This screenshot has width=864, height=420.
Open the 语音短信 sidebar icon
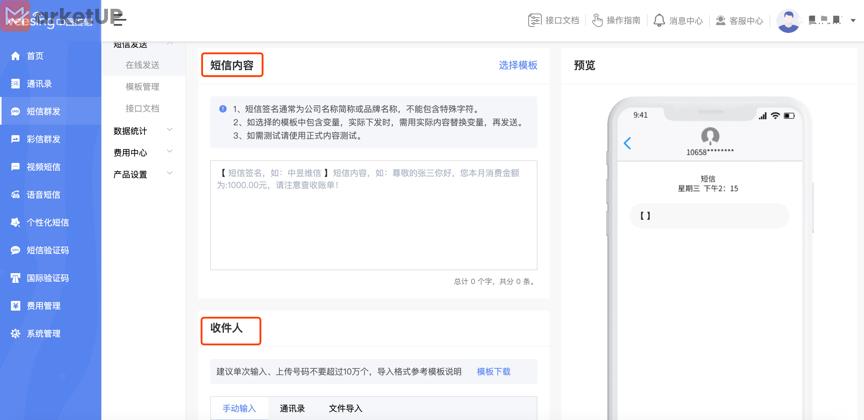tap(15, 195)
